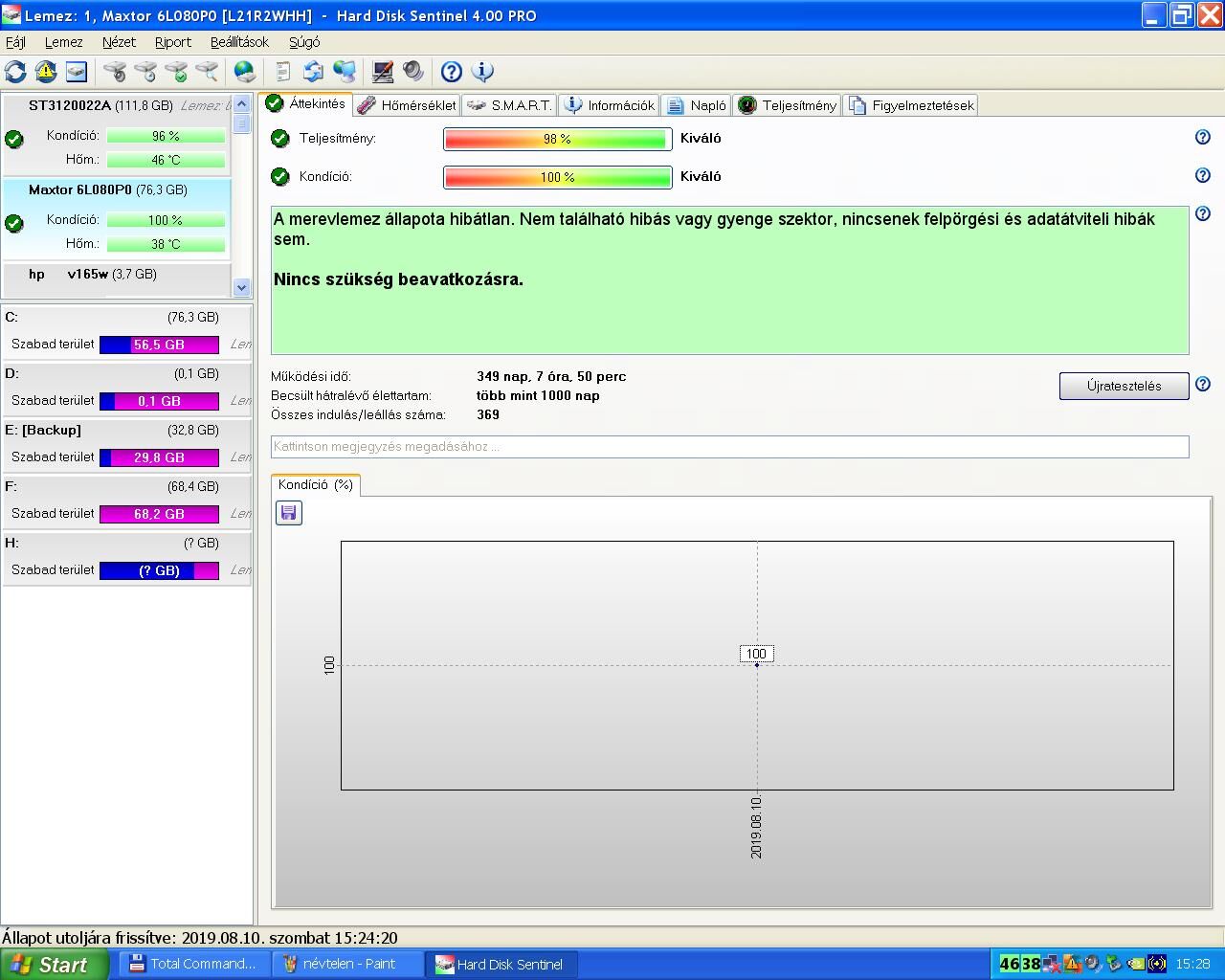Image resolution: width=1225 pixels, height=980 pixels.
Task: Select the Kondíció (%) graph tab
Action: [316, 485]
